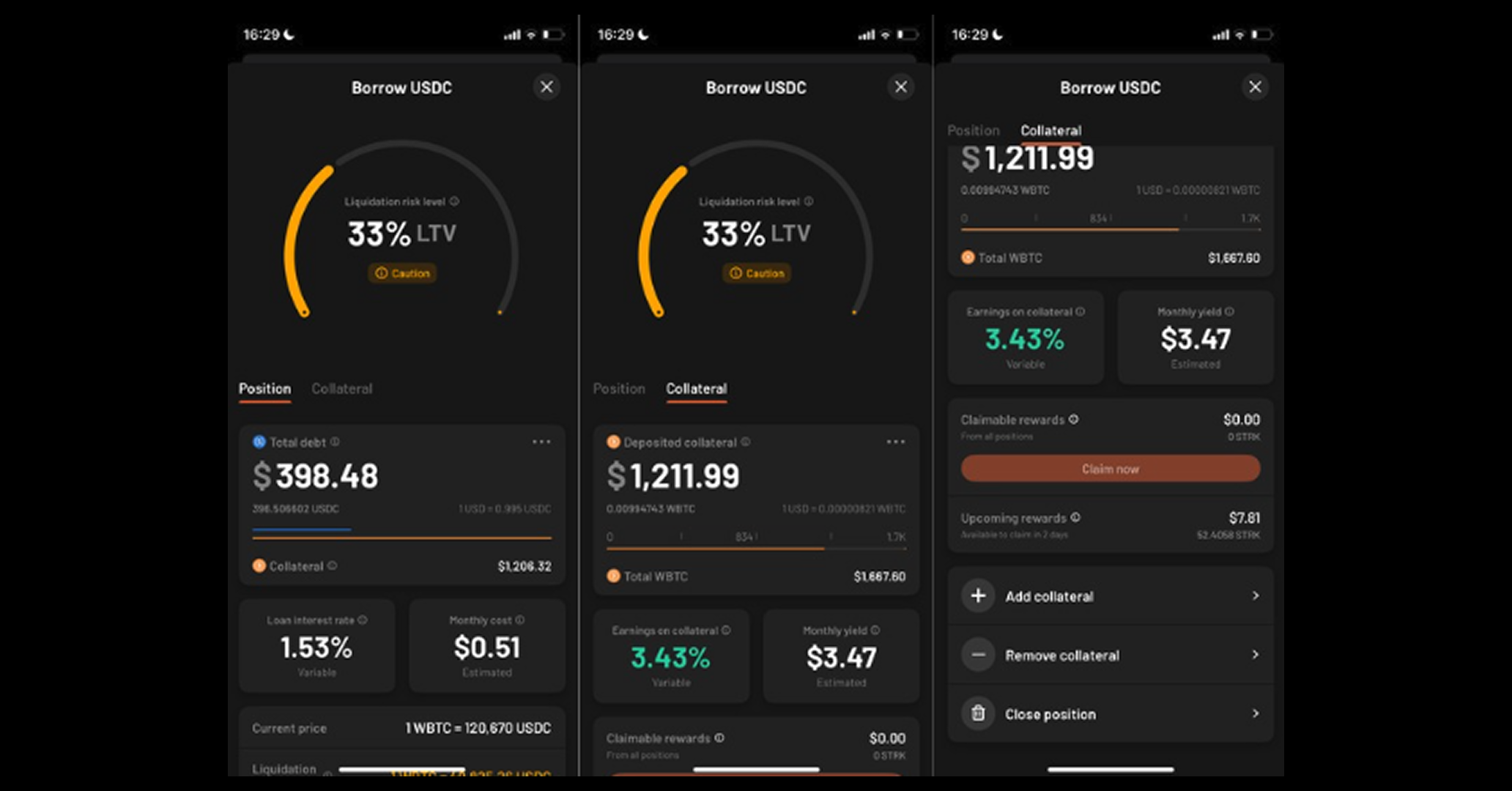Viewport: 1512px width, 791px height.
Task: Tap cellular signal icon in middle status bar
Action: [867, 34]
